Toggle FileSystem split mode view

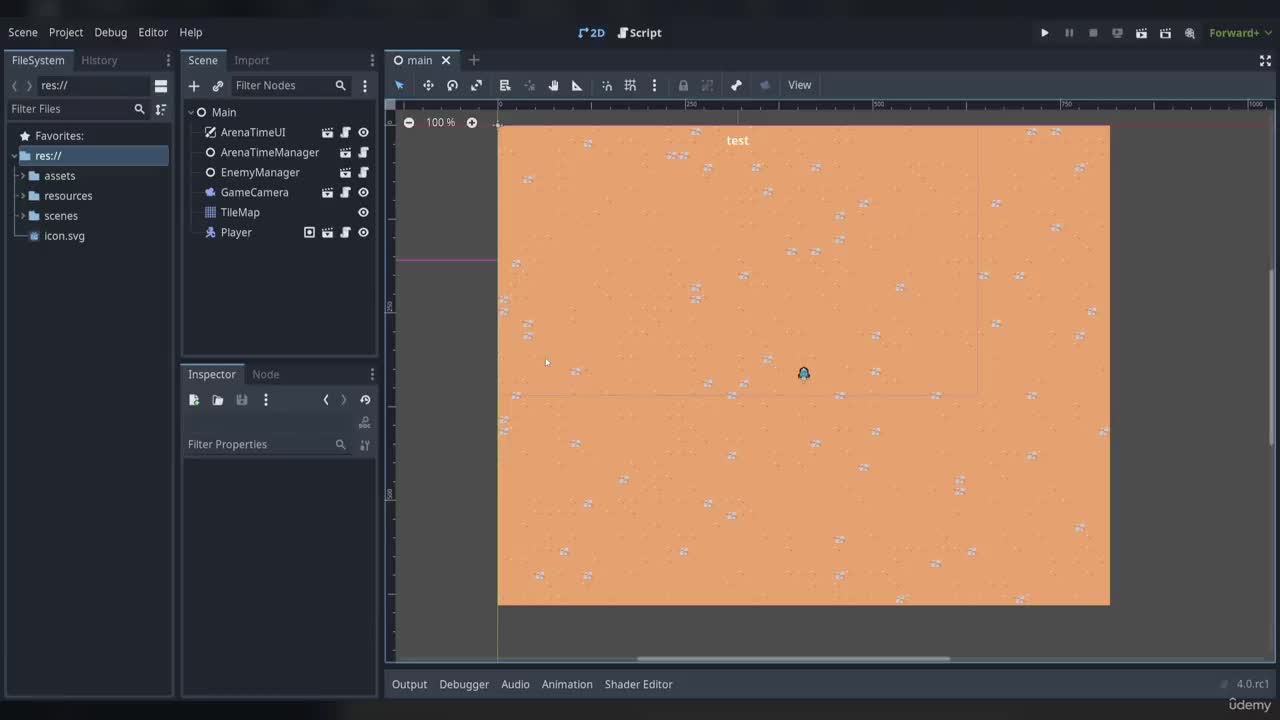[160, 86]
